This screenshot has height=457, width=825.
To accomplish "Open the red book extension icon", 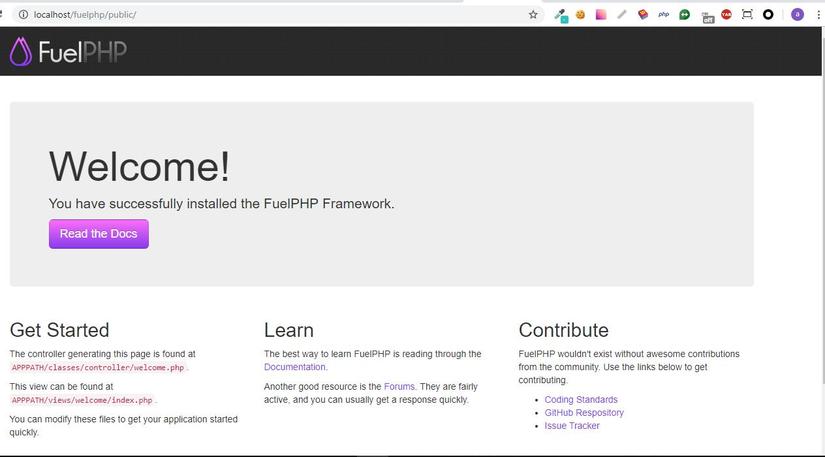I will click(x=642, y=15).
